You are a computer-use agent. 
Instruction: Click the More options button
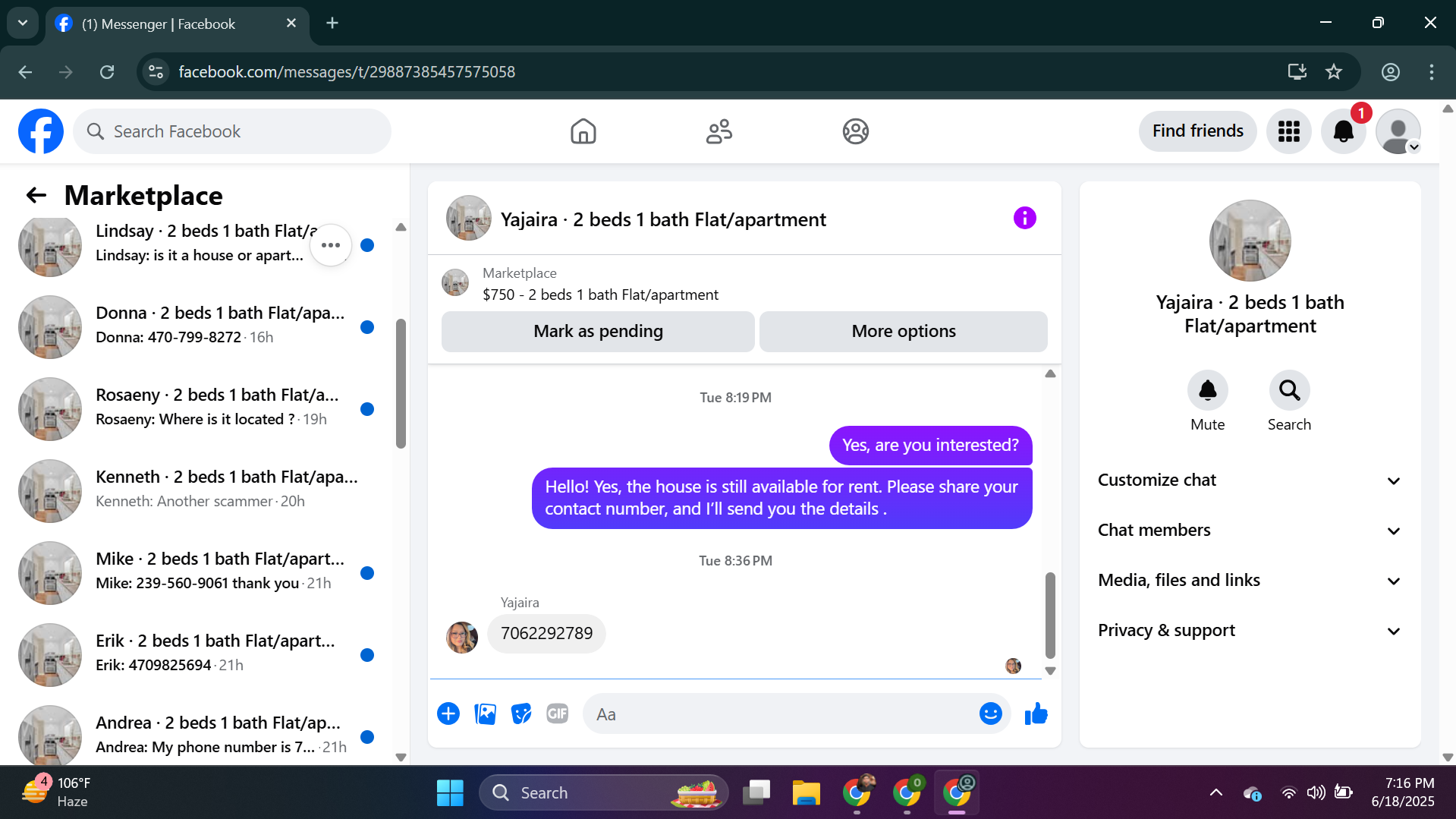coord(903,332)
